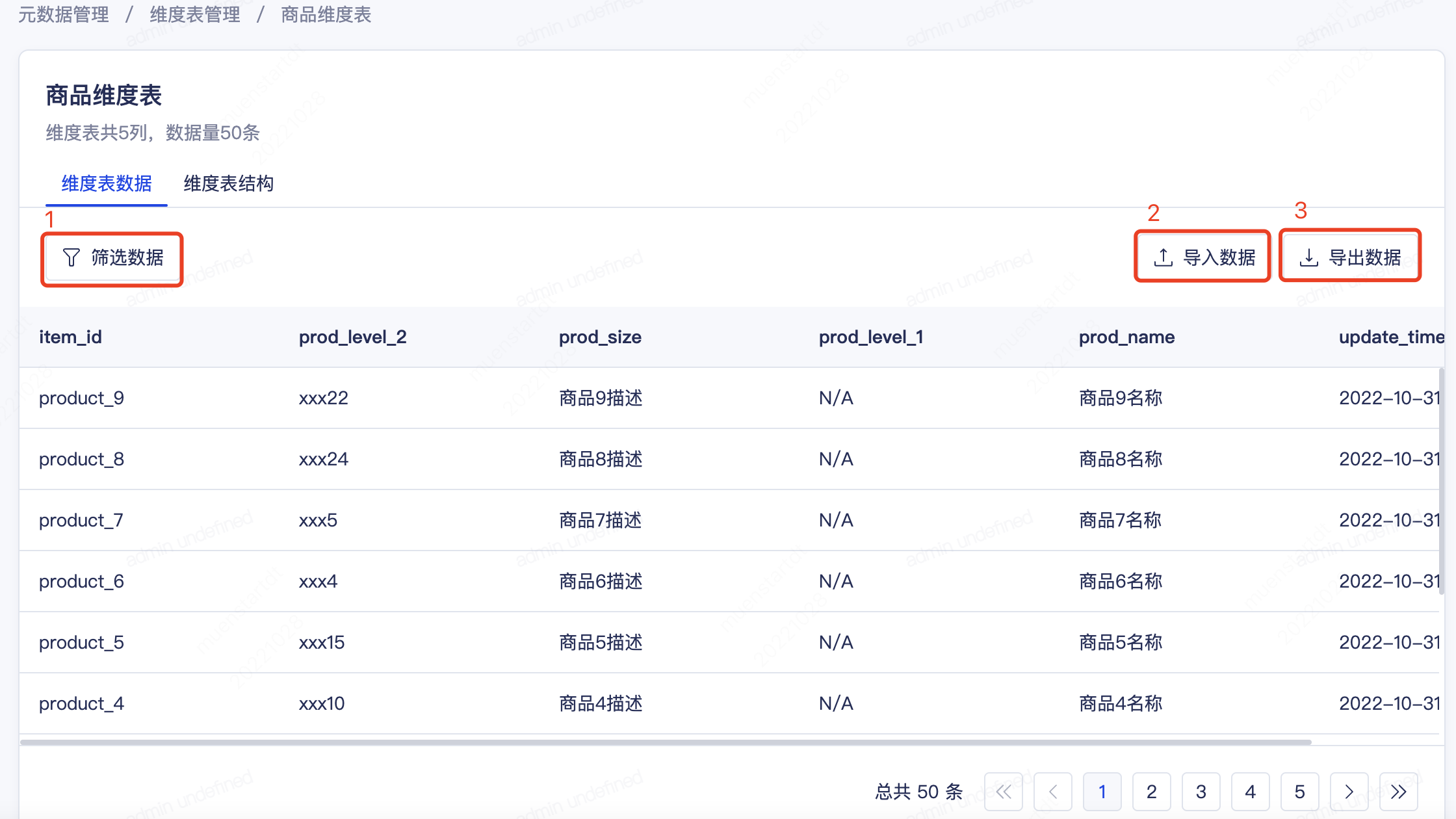Click the 商品7描述 cell
This screenshot has width=1456, height=819.
click(601, 520)
